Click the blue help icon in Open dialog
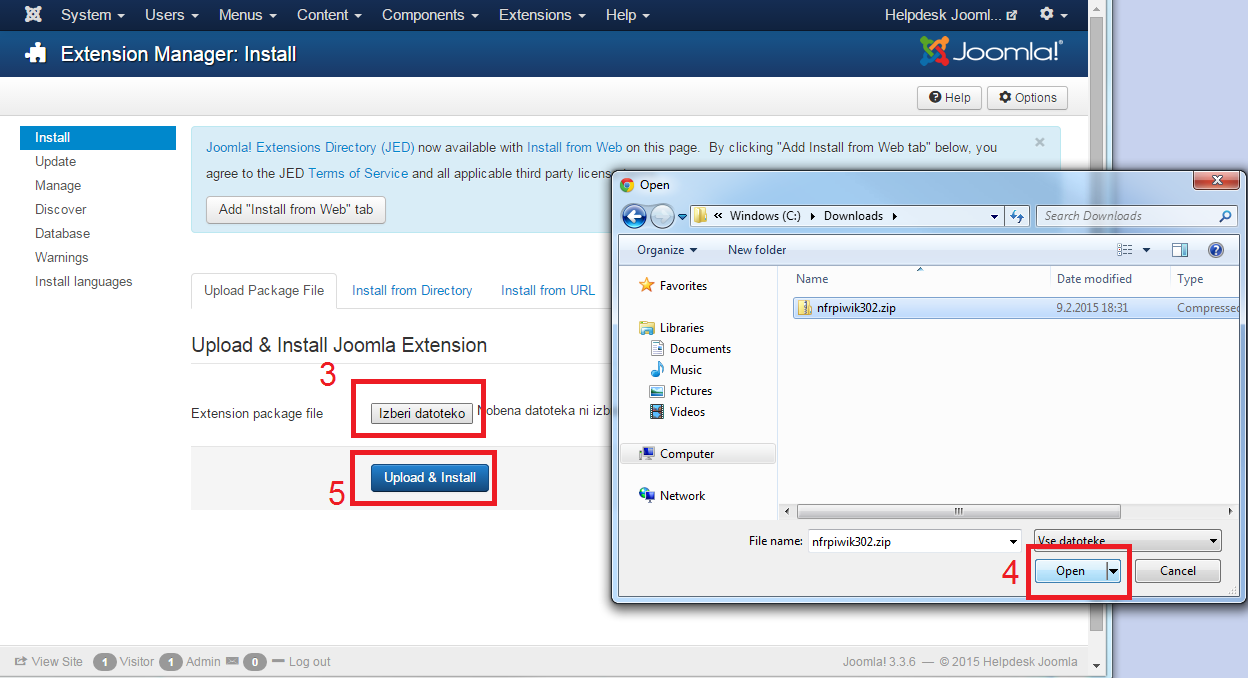 [x=1216, y=250]
